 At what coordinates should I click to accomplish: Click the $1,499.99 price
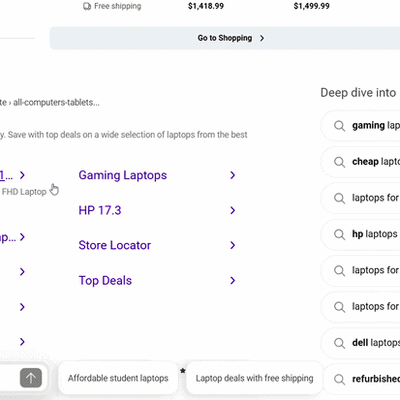(312, 6)
